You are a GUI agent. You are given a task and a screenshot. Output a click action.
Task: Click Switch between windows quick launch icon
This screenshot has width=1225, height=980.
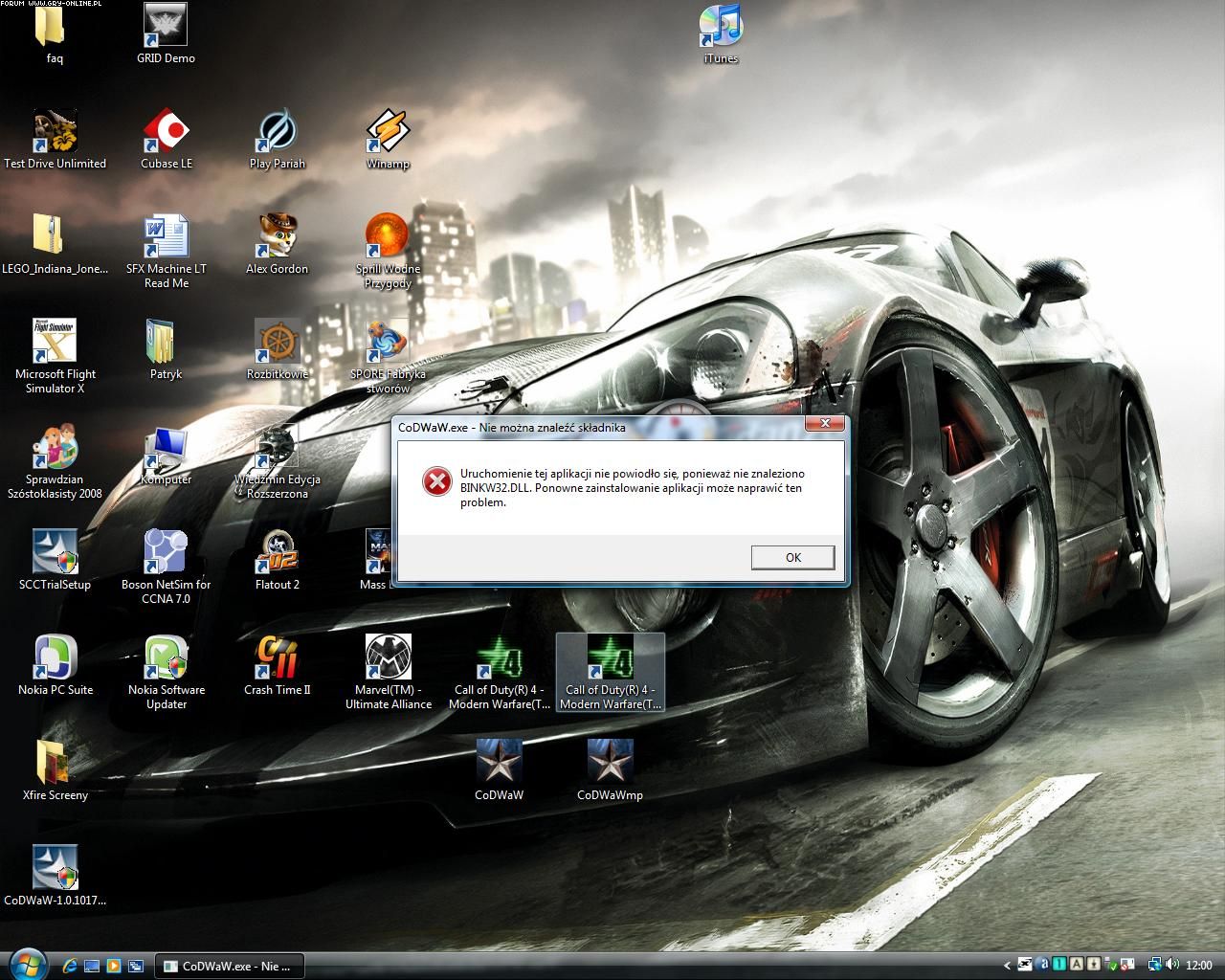[136, 966]
